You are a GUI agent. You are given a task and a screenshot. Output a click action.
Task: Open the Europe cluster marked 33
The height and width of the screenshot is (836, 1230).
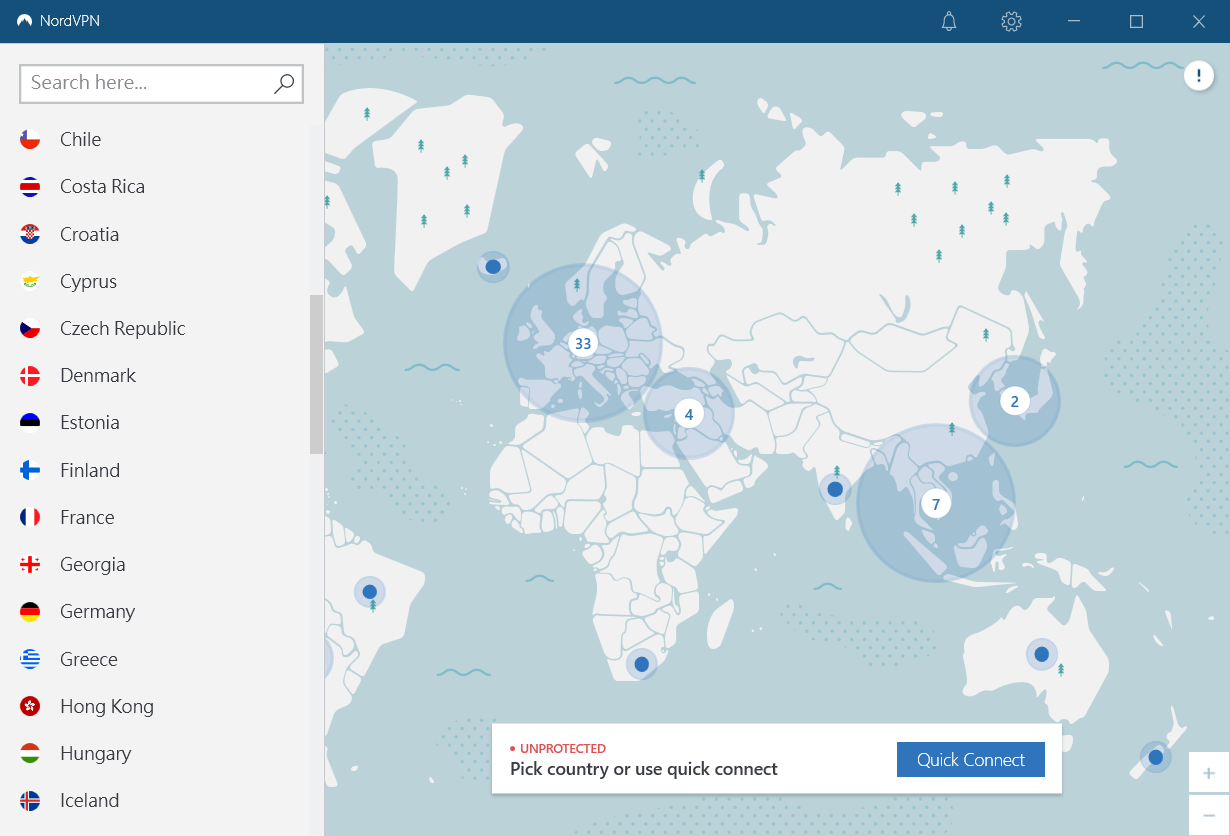[x=582, y=343]
